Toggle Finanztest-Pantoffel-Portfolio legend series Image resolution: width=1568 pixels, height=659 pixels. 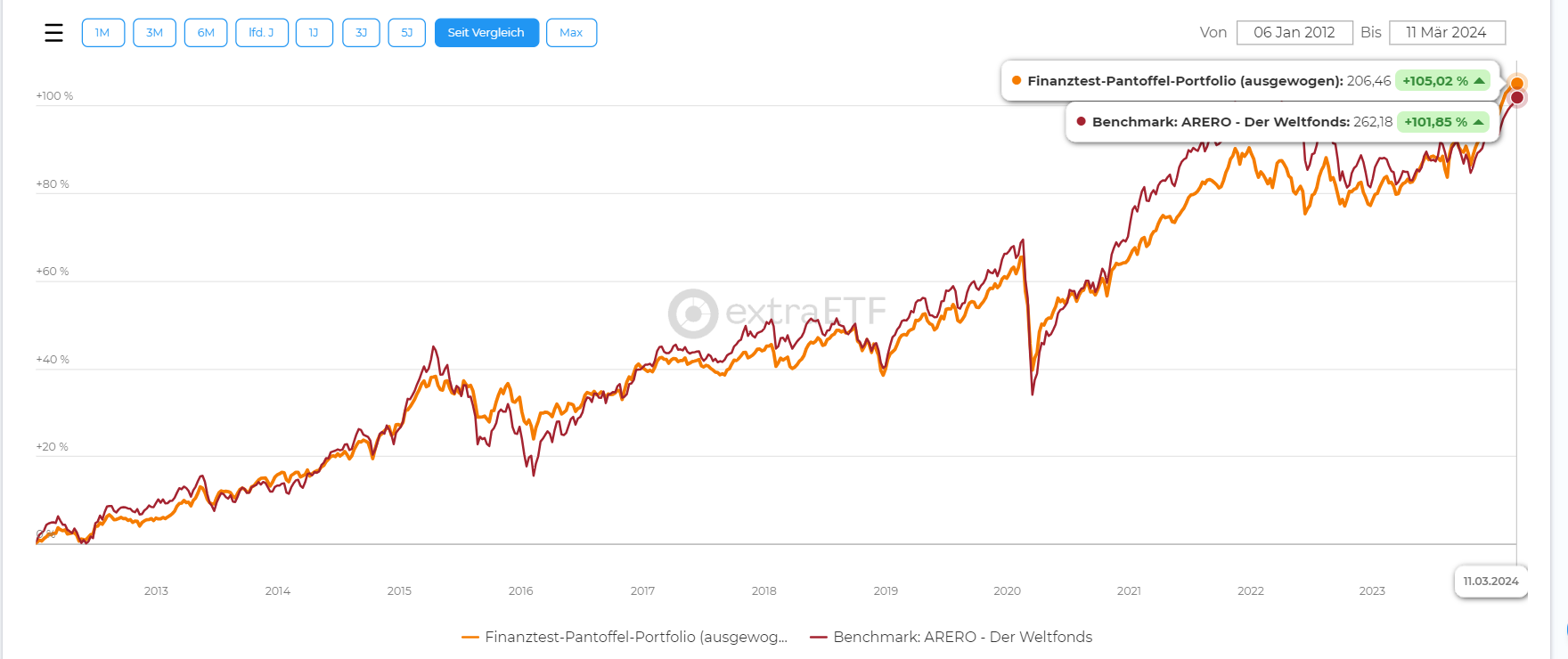[625, 637]
